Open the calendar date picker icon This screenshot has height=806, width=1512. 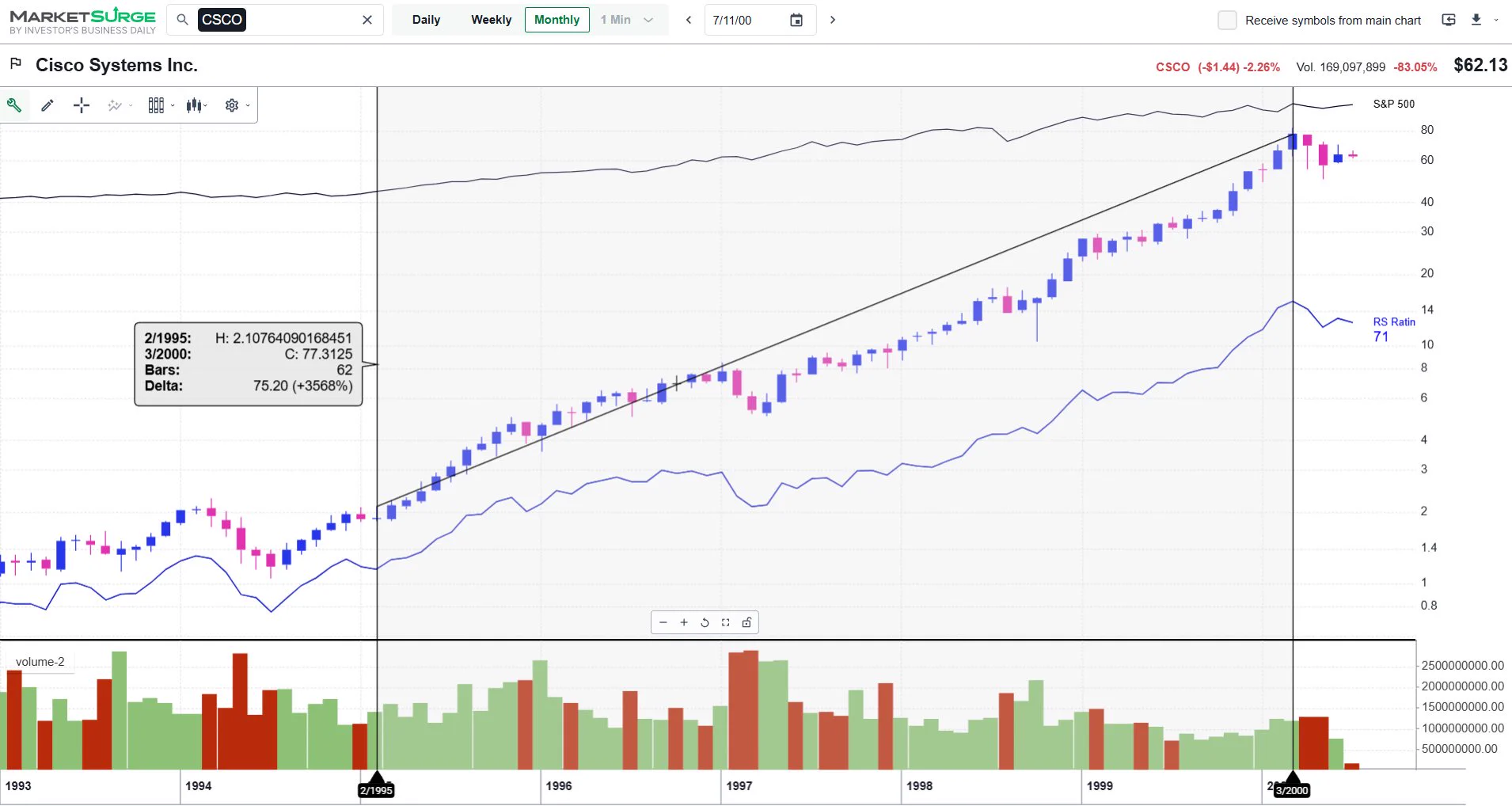point(796,20)
